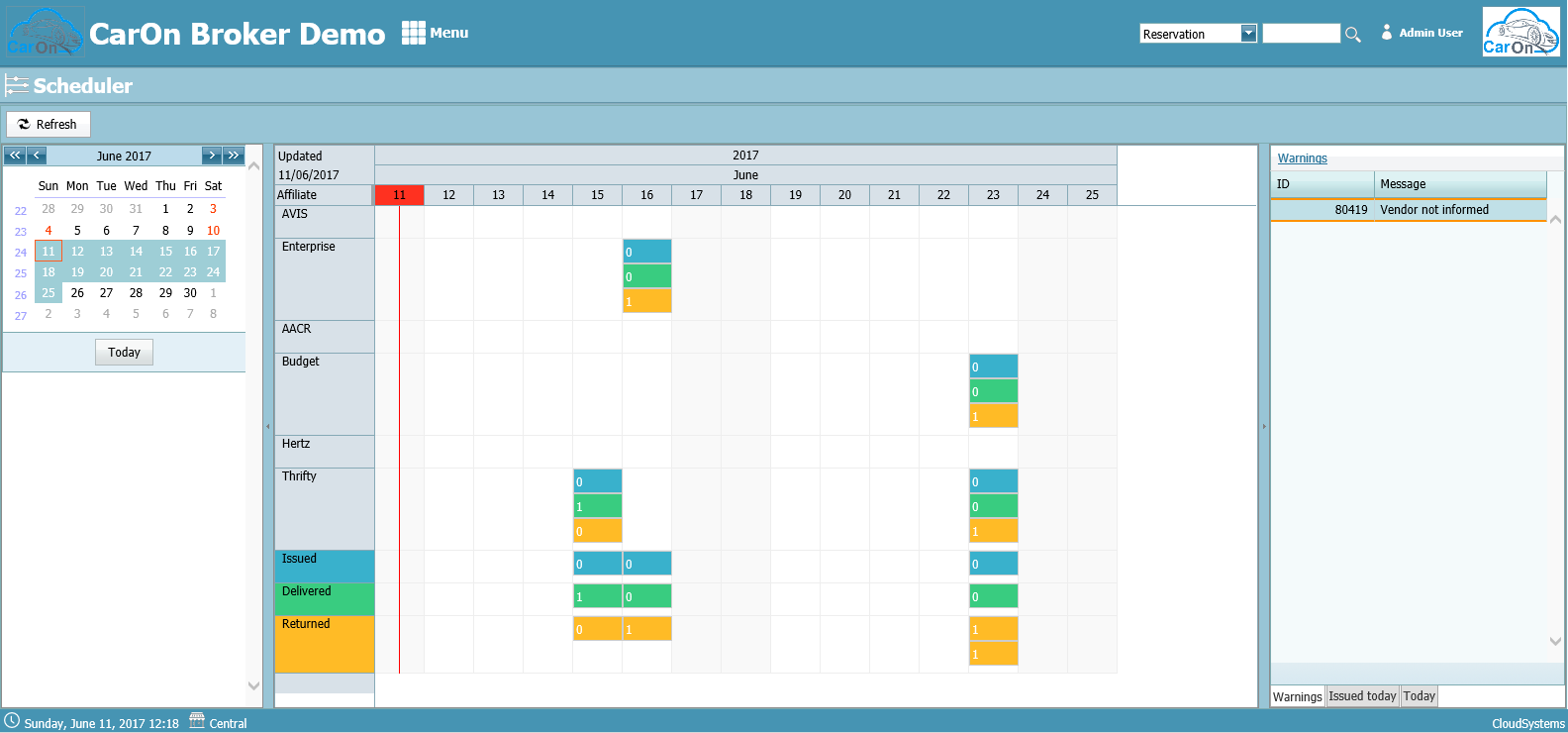Switch to the Issued today tab
The image size is (1568, 733).
[x=1362, y=696]
